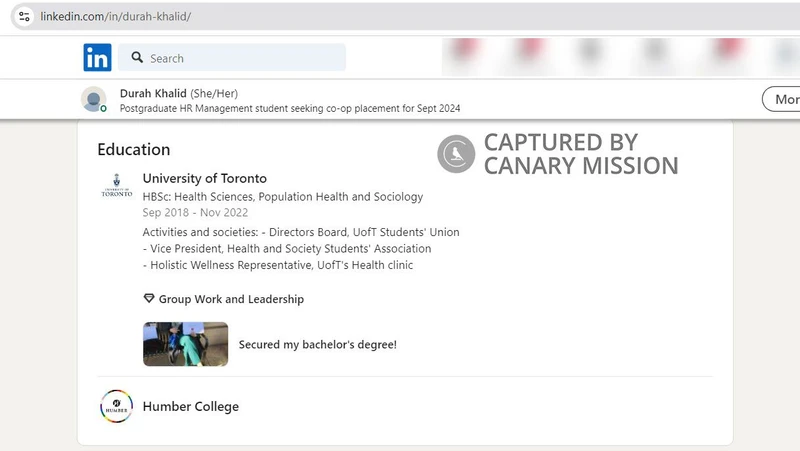Click the LinkedIn home logo

click(x=97, y=57)
